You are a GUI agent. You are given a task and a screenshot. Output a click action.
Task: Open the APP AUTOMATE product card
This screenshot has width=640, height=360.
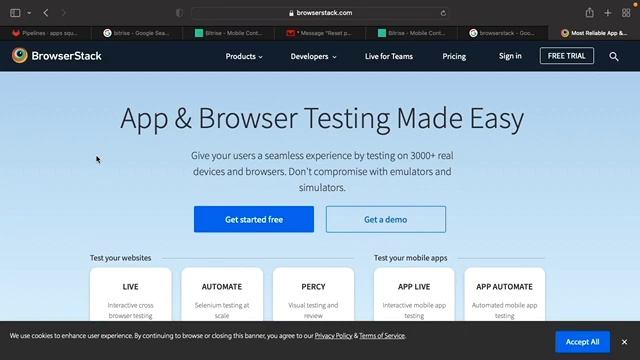(x=504, y=294)
